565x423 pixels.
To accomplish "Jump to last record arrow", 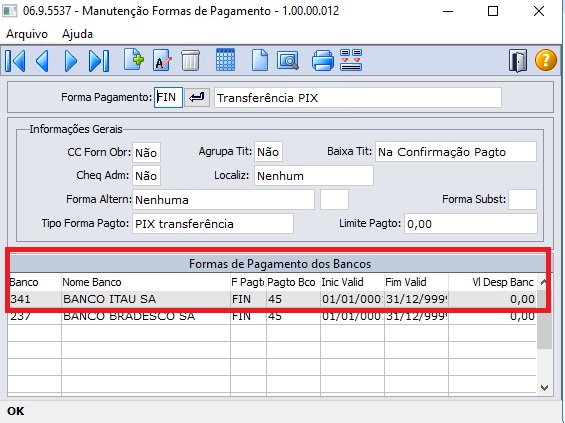I will point(99,61).
